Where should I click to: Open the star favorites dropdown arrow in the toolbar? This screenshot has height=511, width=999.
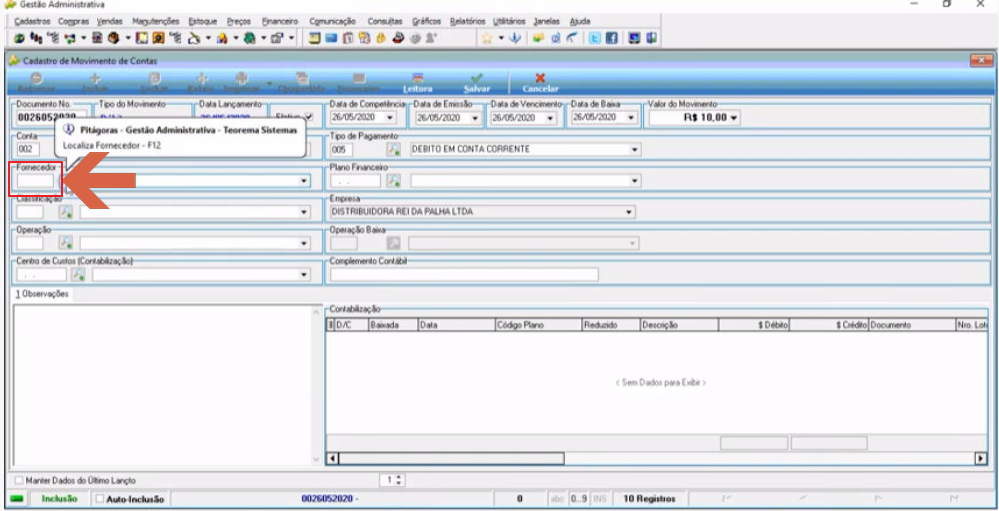pos(501,38)
